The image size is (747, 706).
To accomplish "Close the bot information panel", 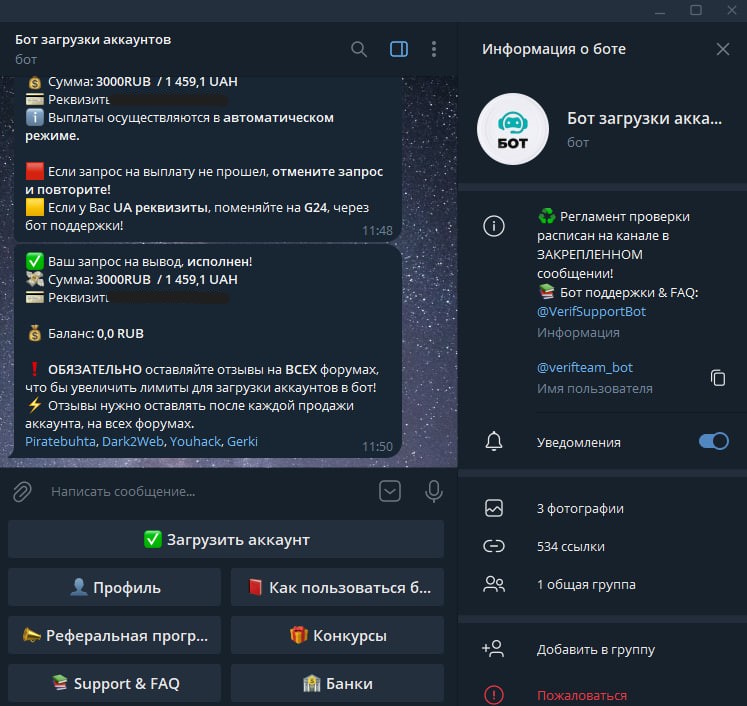I will coord(723,49).
